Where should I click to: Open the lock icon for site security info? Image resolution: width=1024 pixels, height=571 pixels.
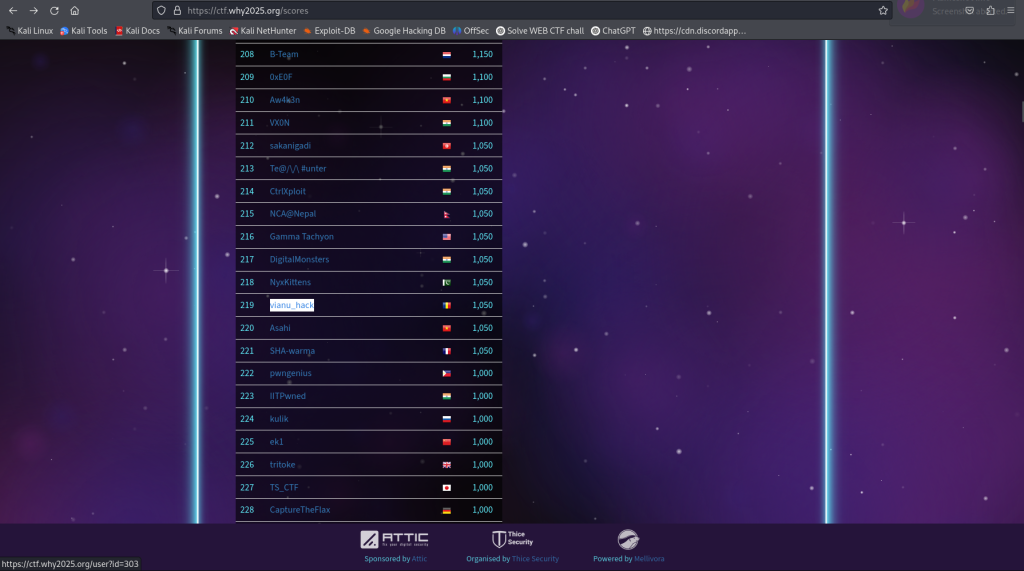pyautogui.click(x=177, y=10)
